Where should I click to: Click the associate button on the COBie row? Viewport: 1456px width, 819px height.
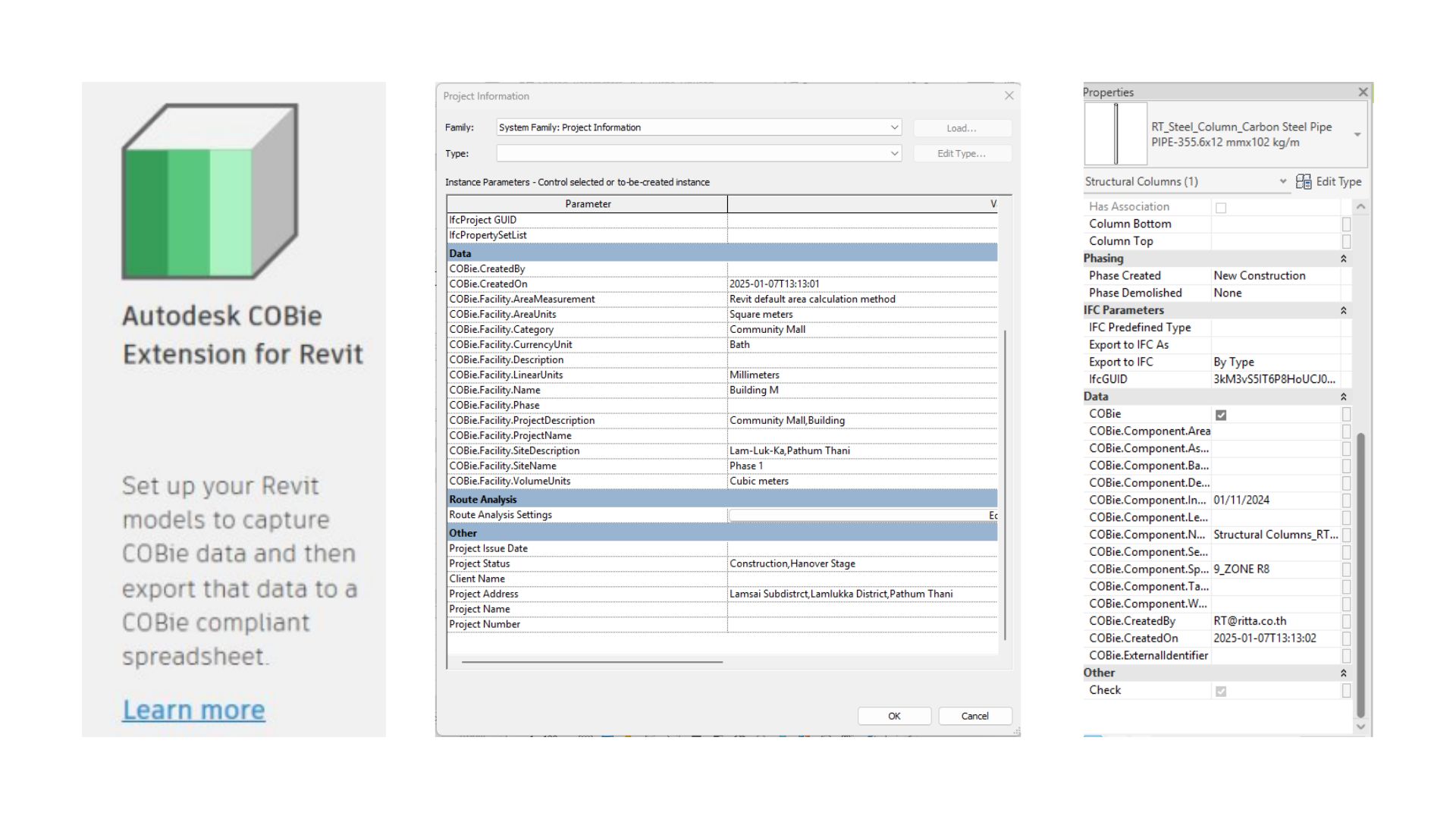(1346, 414)
